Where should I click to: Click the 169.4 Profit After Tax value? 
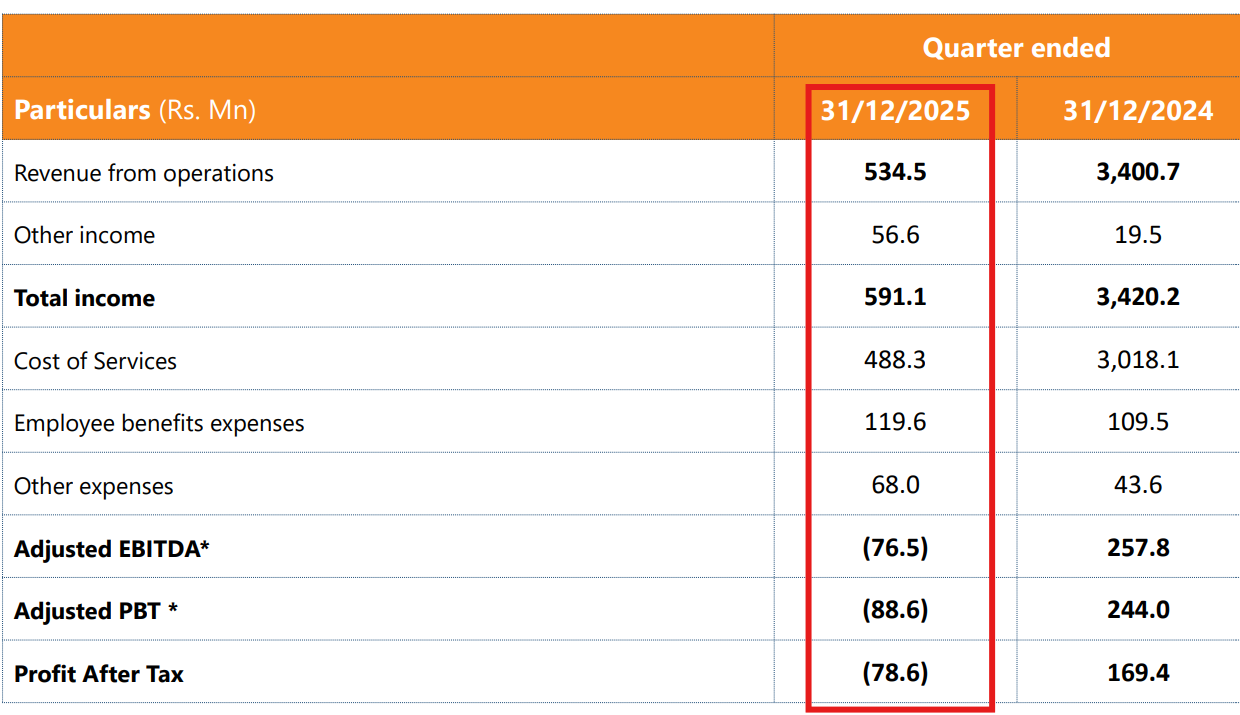click(x=1138, y=673)
